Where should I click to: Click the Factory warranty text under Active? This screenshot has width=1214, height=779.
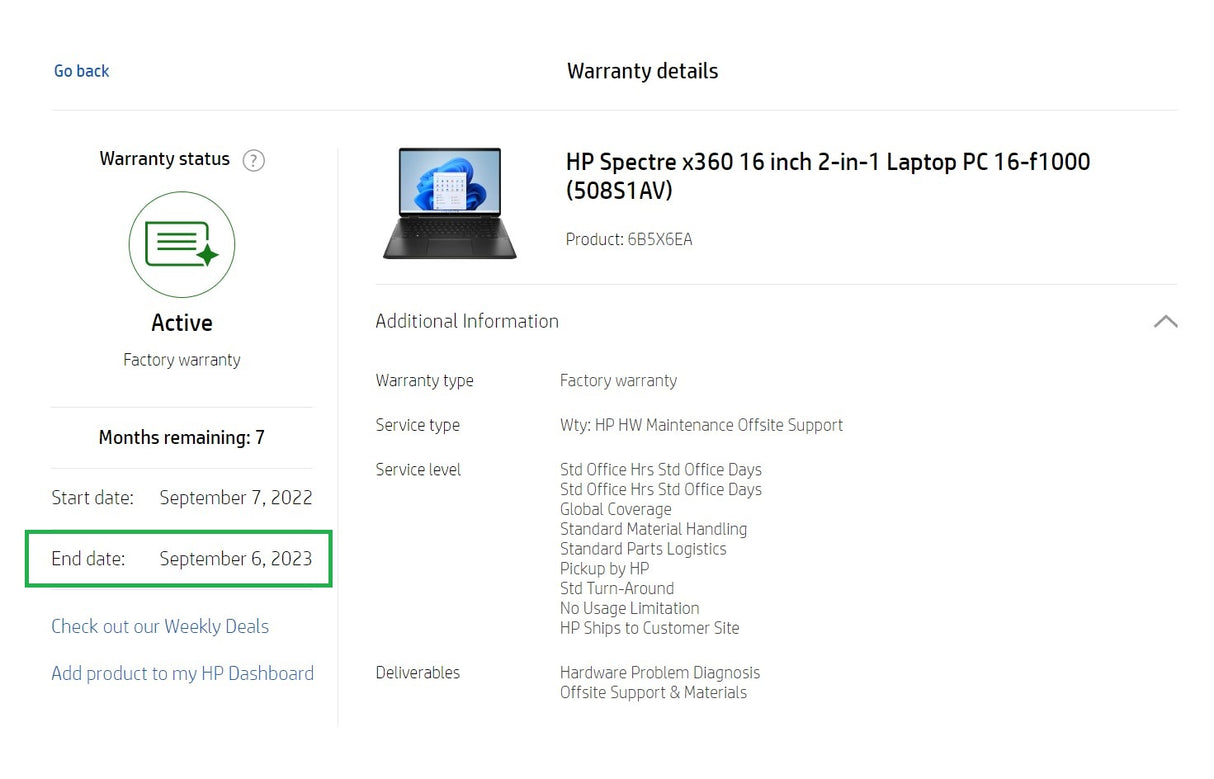click(181, 359)
